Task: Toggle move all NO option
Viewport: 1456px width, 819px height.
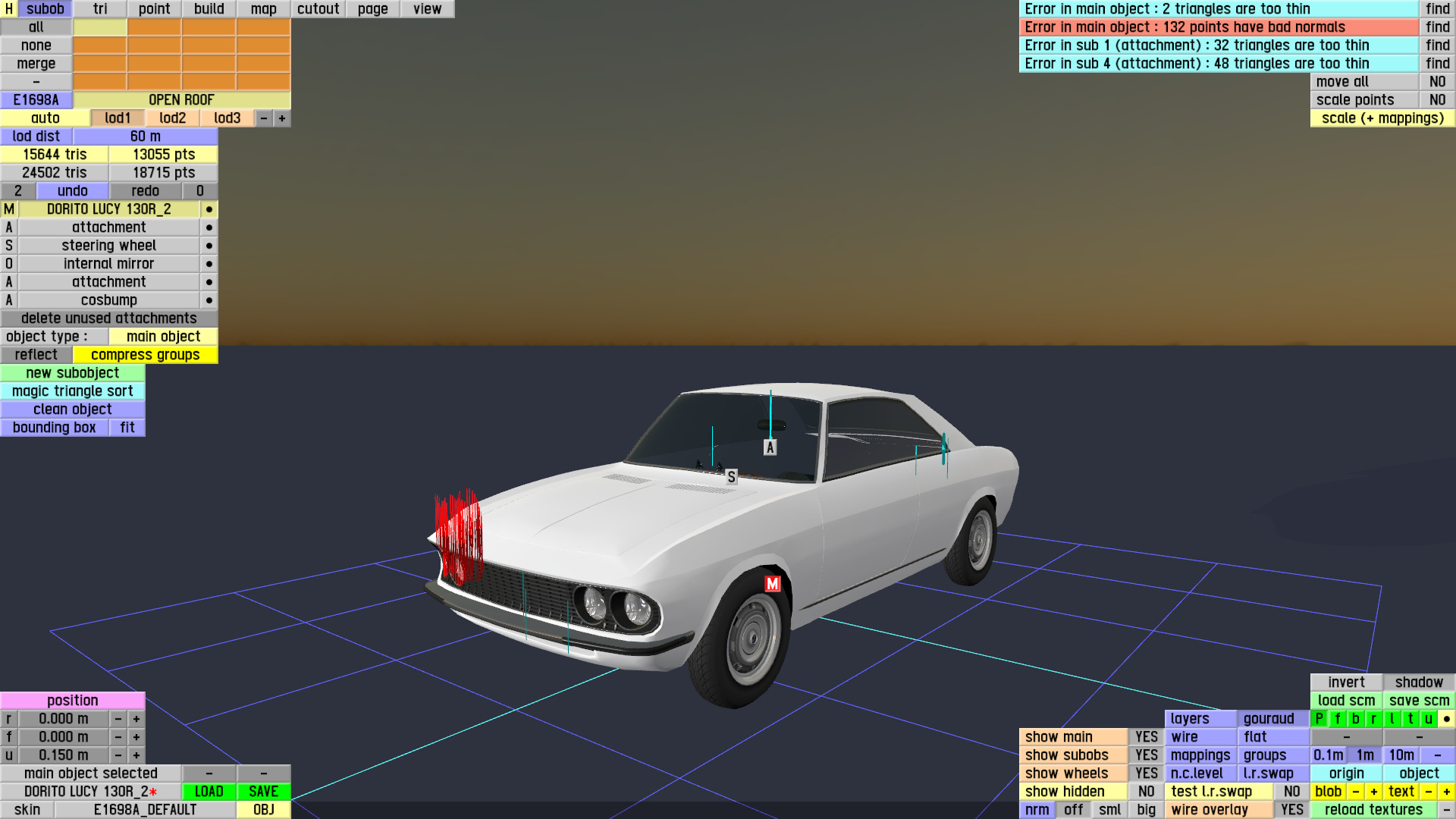Action: [x=1437, y=82]
